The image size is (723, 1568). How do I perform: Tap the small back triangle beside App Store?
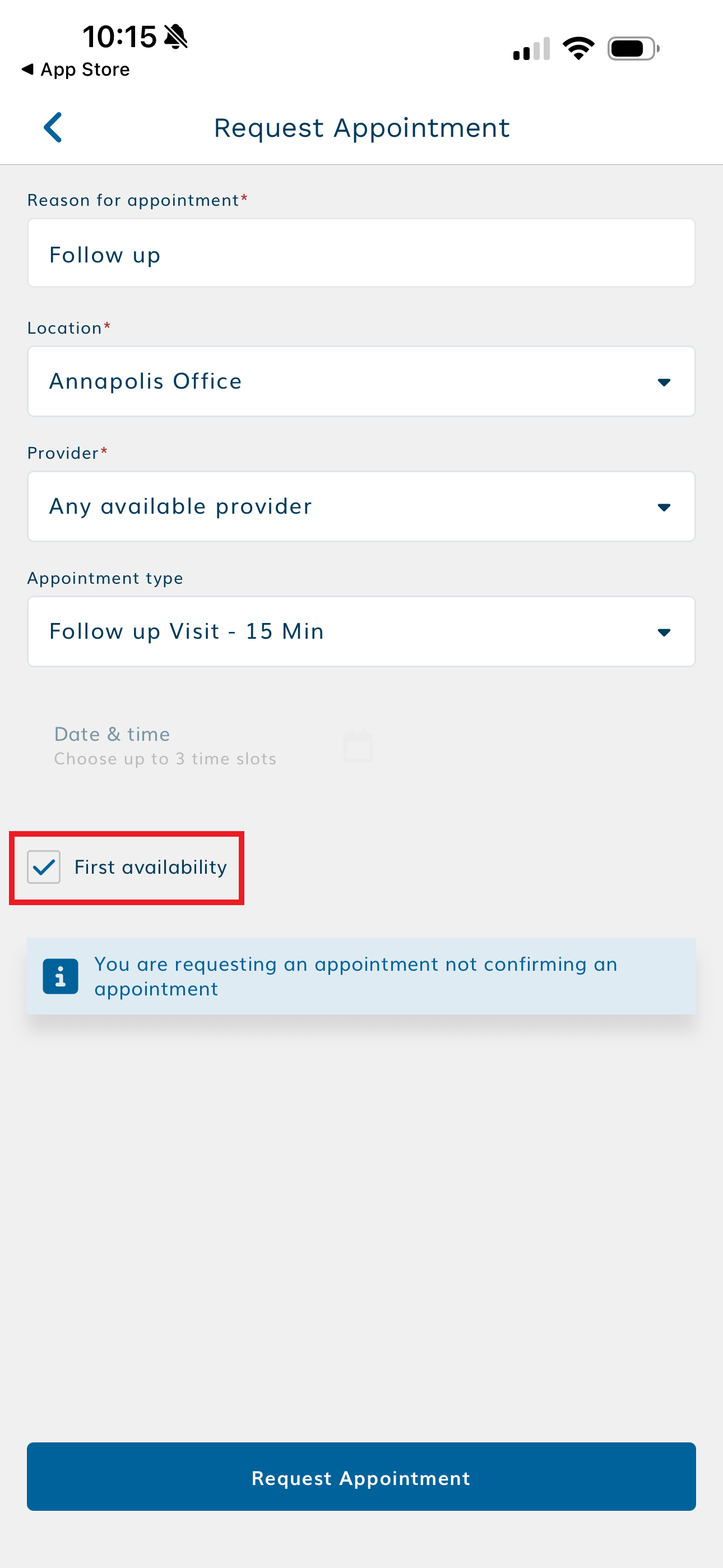(27, 70)
